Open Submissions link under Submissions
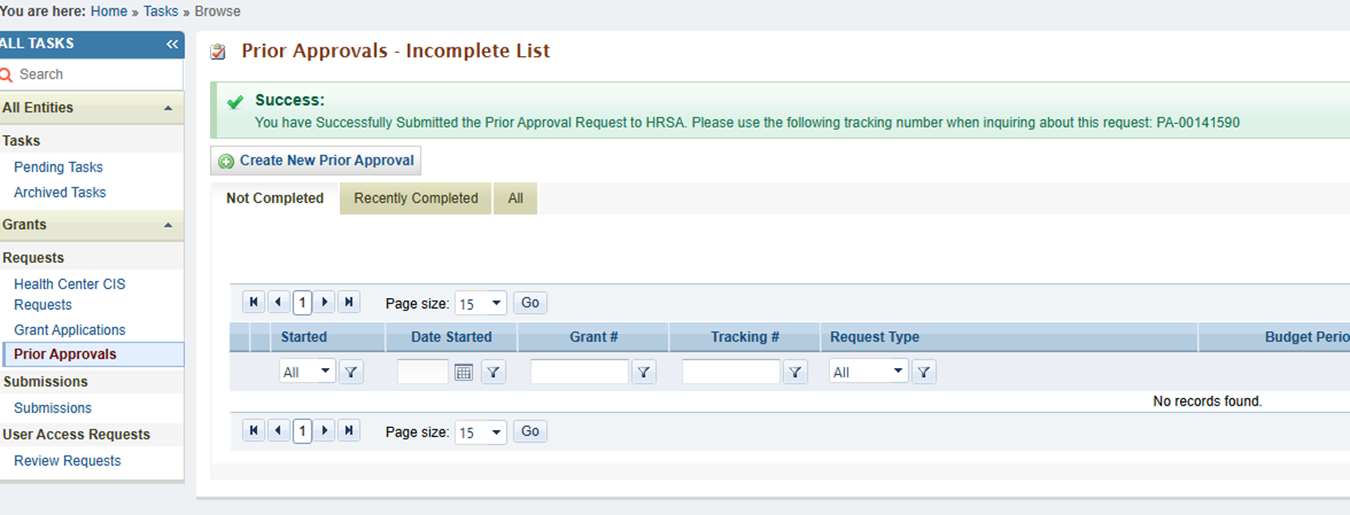 coord(53,408)
